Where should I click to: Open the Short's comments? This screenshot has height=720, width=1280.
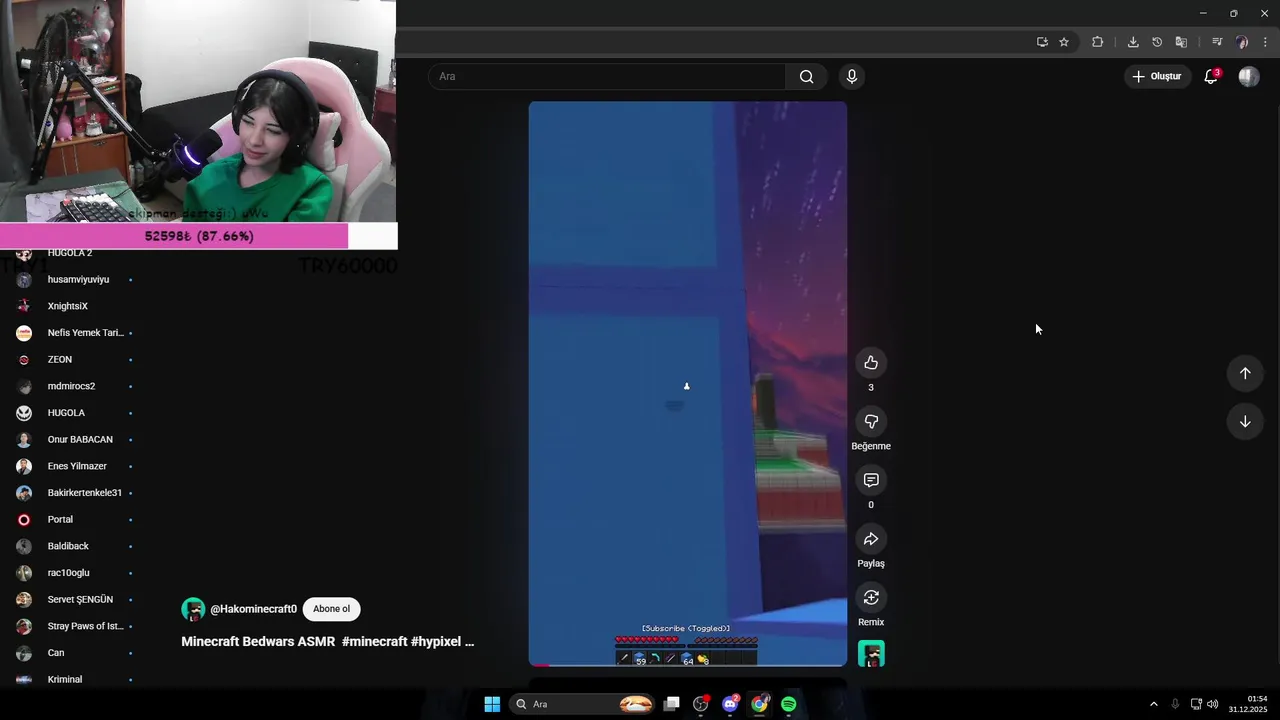pos(871,481)
